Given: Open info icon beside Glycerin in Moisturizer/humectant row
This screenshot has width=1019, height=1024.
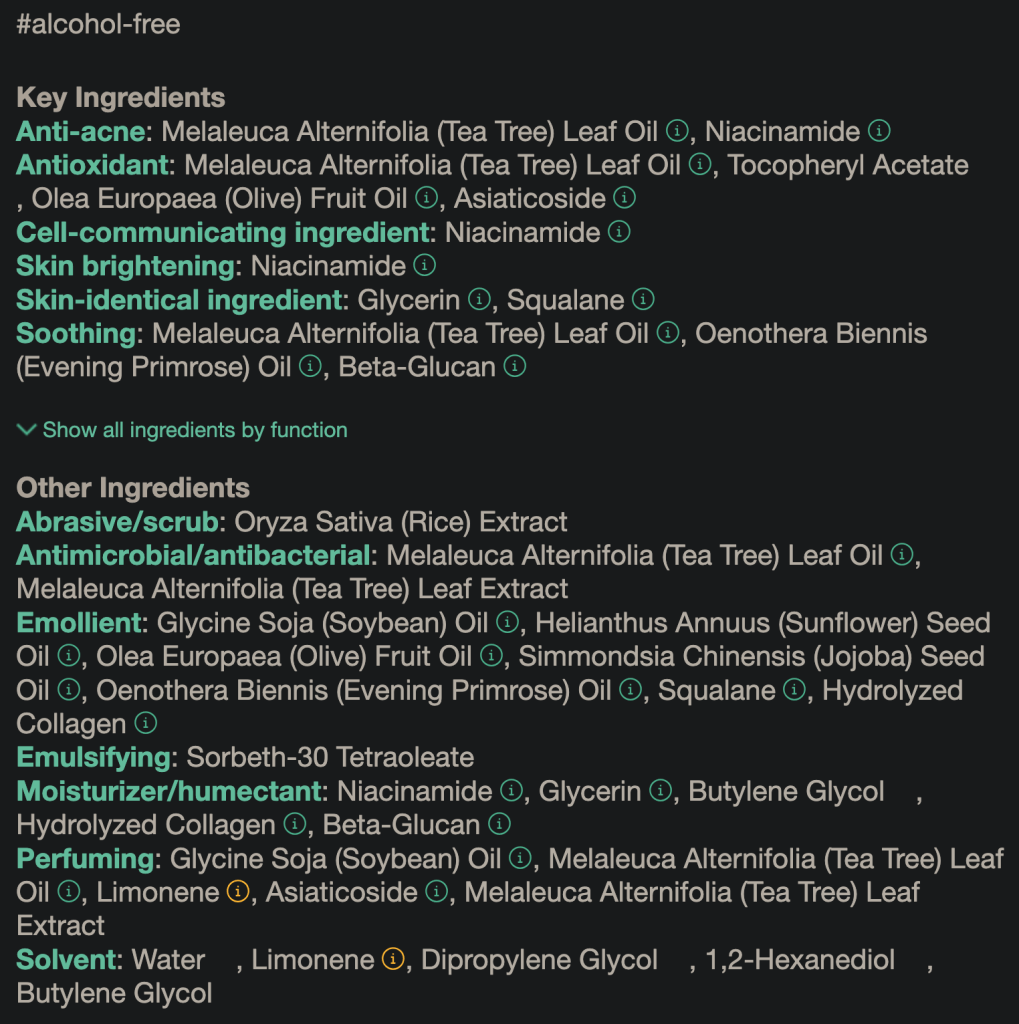Looking at the screenshot, I should coord(660,791).
